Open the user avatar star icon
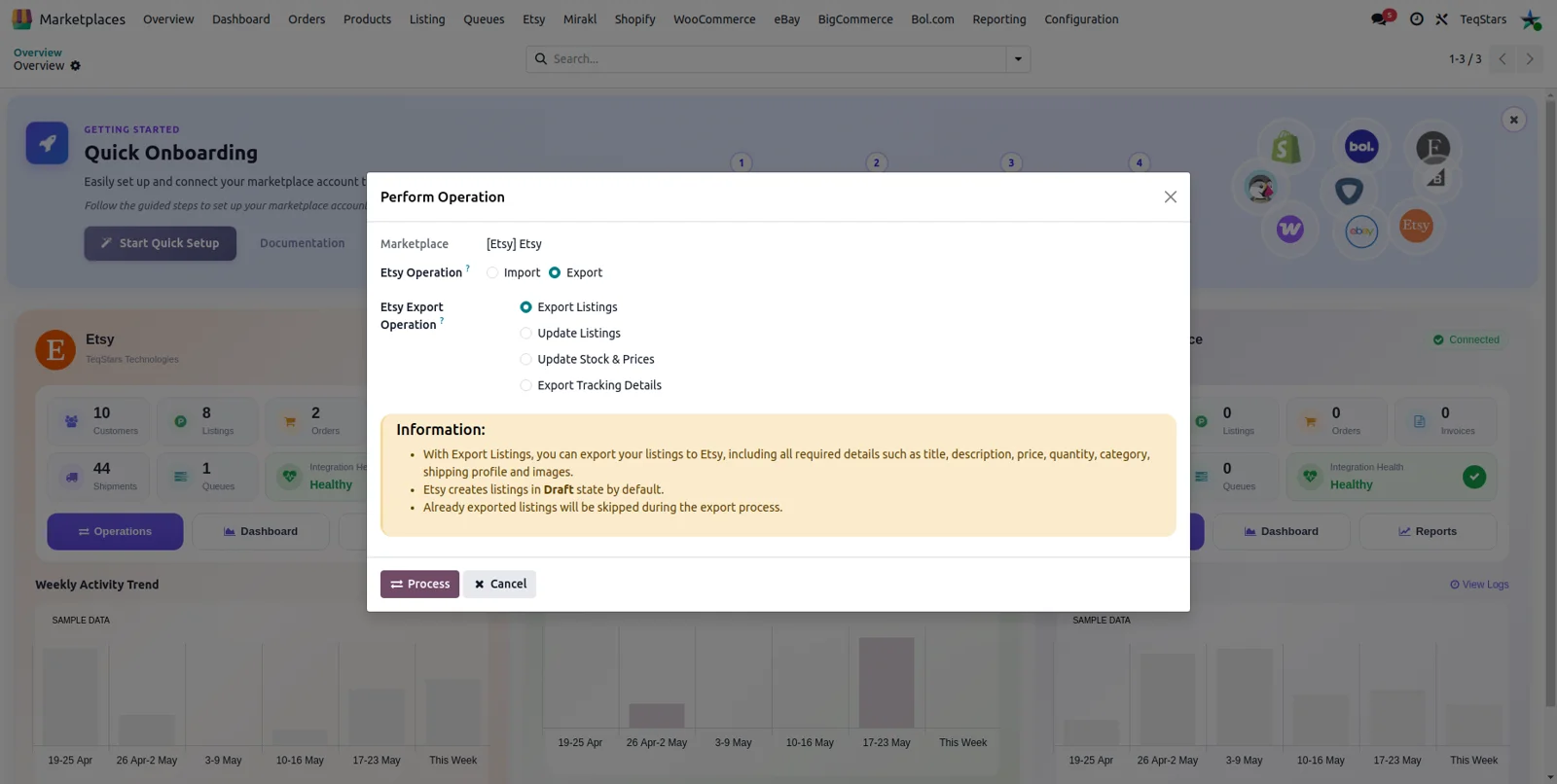 coord(1532,19)
